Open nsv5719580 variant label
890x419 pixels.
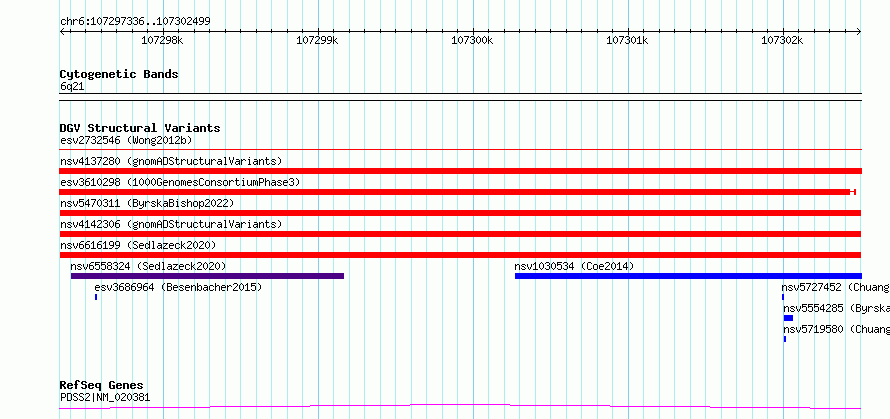(837, 329)
